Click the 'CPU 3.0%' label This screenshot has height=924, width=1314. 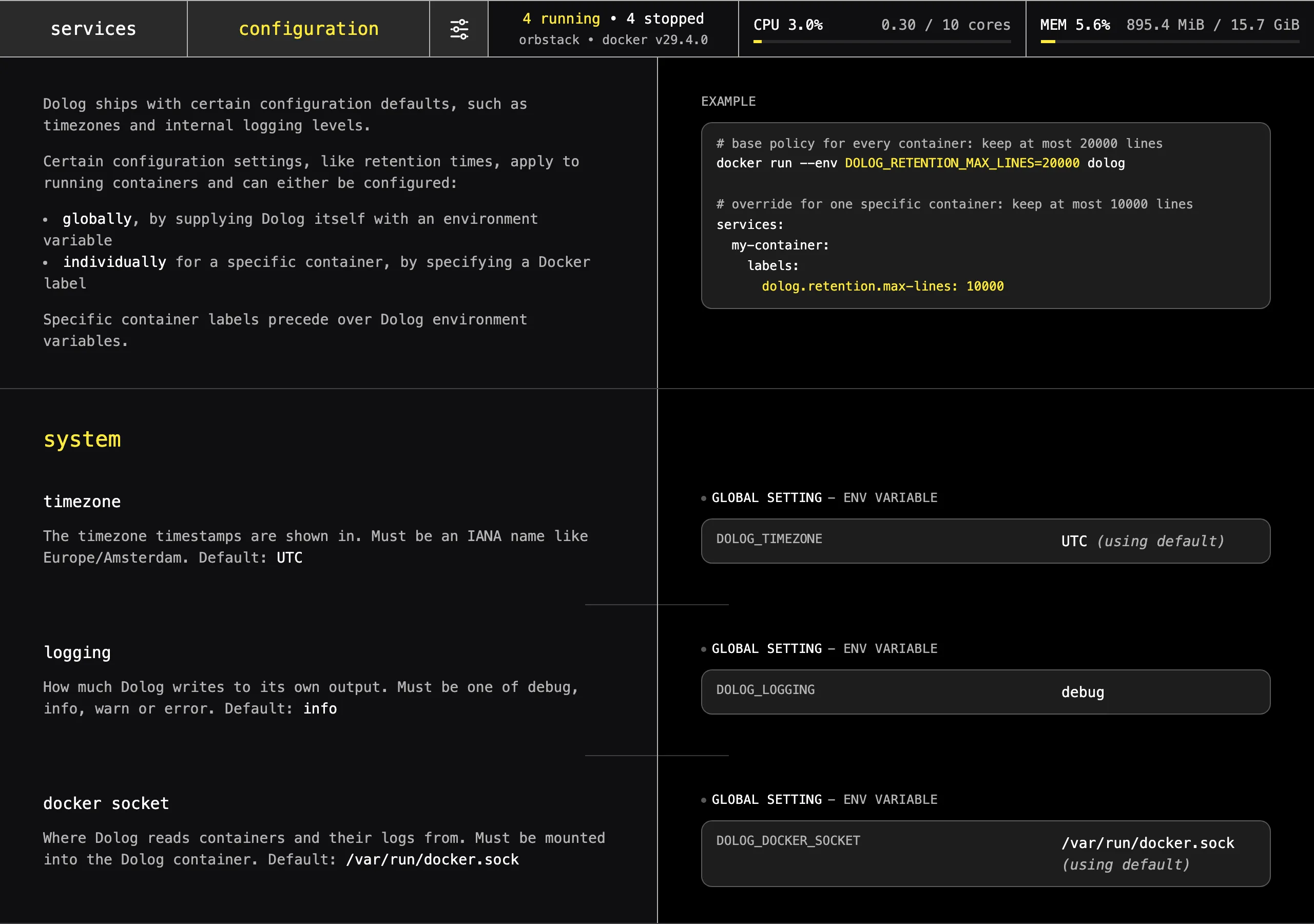(x=787, y=25)
